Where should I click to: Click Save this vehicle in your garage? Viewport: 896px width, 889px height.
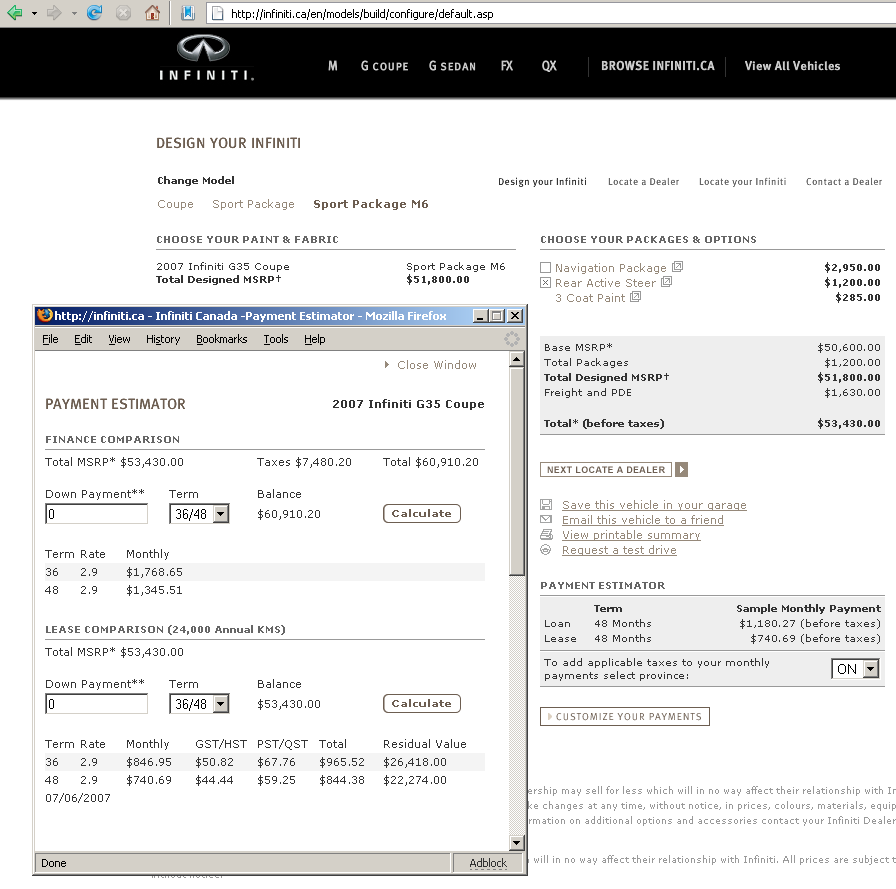point(653,505)
